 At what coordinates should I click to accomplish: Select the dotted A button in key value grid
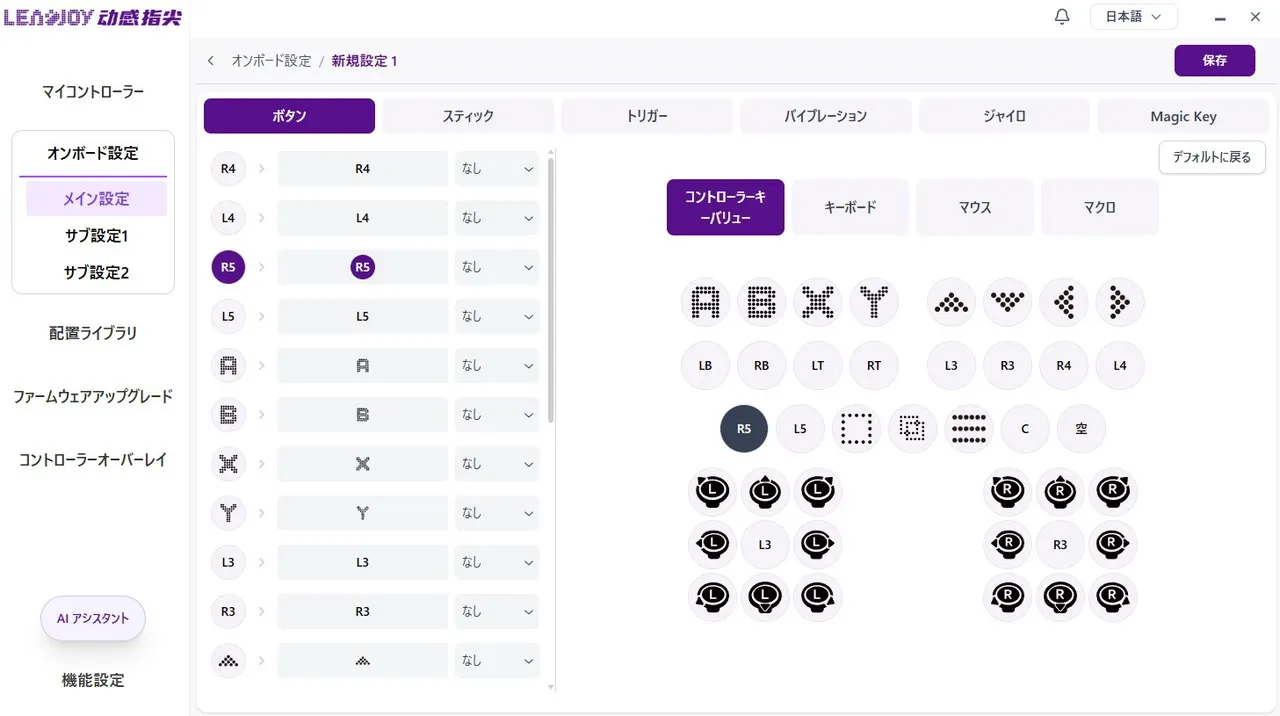706,302
